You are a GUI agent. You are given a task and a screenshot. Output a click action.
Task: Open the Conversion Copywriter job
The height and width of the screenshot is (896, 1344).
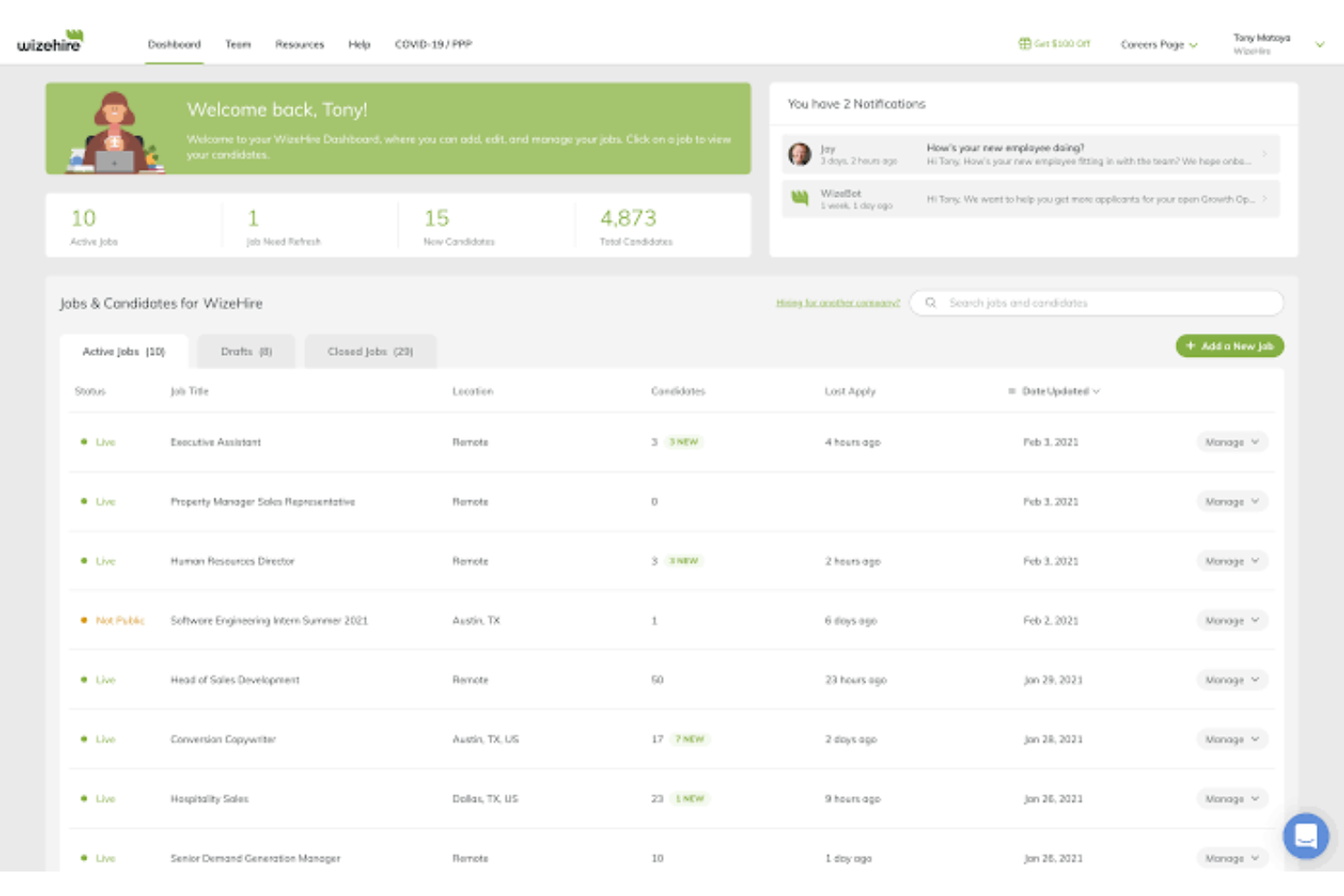pos(223,739)
